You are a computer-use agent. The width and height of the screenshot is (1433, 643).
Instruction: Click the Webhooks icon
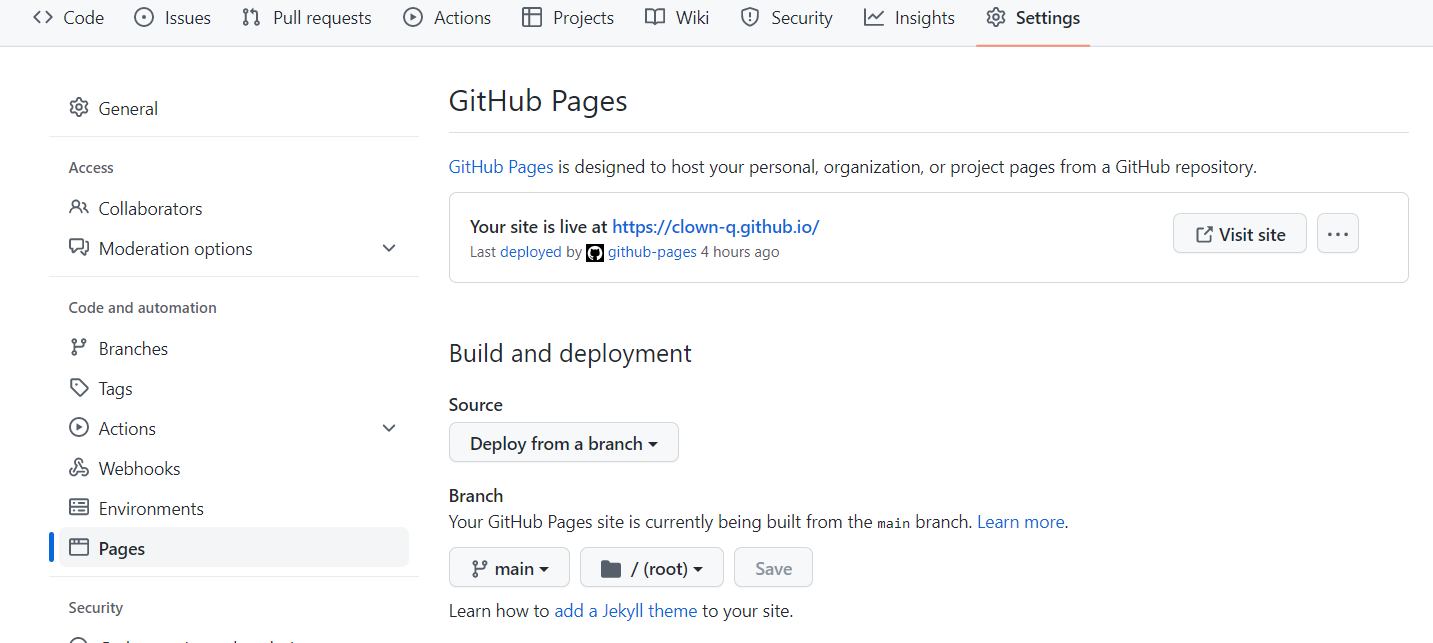click(x=79, y=468)
